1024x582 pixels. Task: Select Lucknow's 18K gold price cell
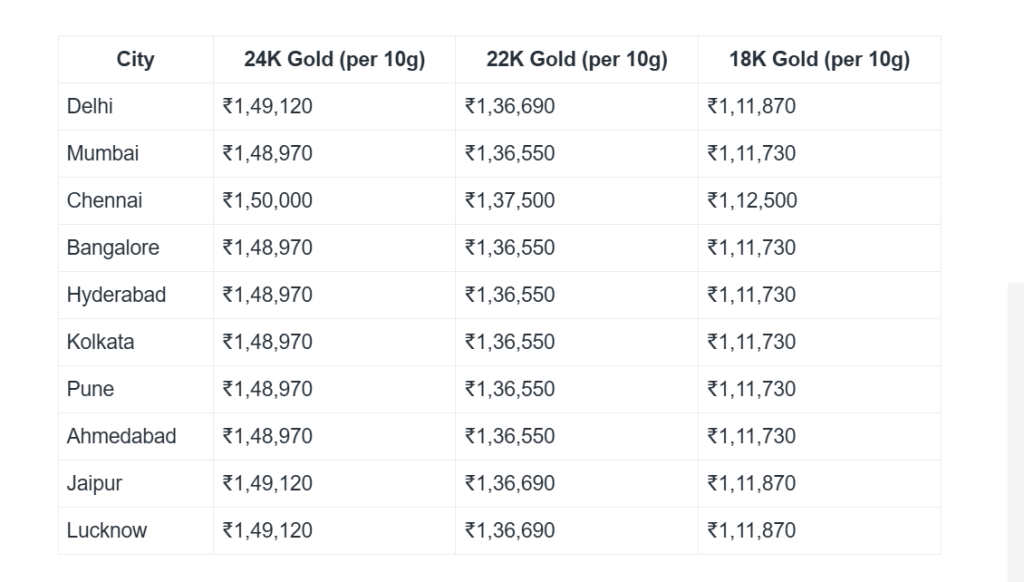click(751, 530)
